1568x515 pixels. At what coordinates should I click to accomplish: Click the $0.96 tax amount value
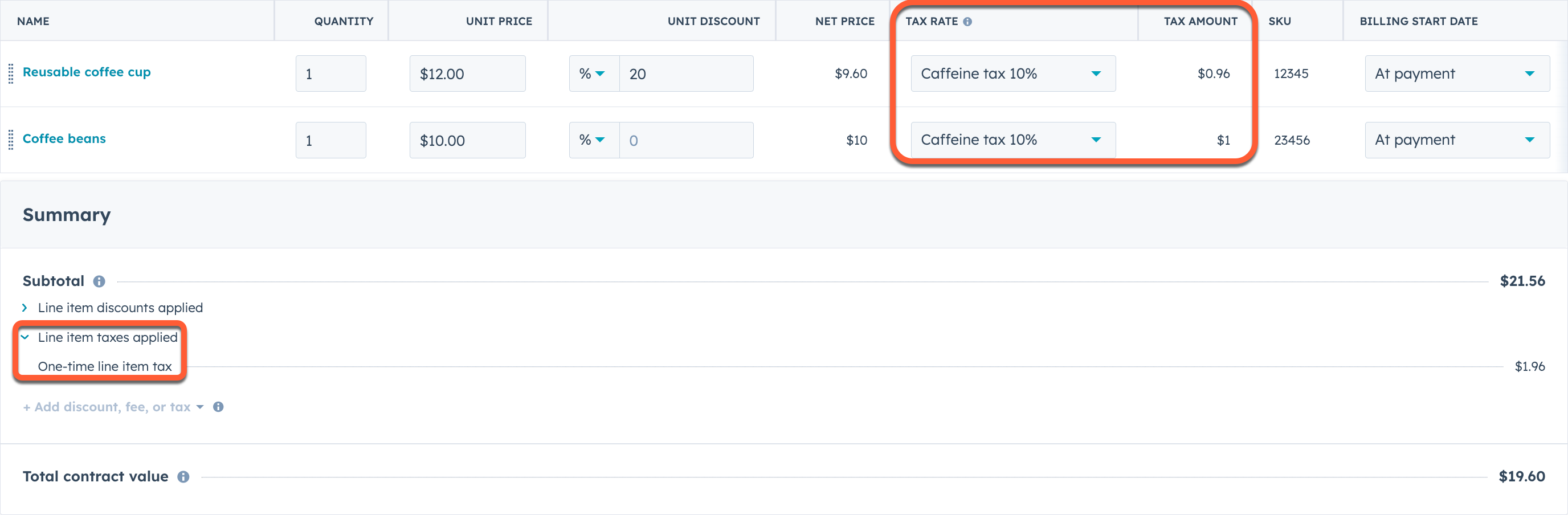(x=1213, y=73)
